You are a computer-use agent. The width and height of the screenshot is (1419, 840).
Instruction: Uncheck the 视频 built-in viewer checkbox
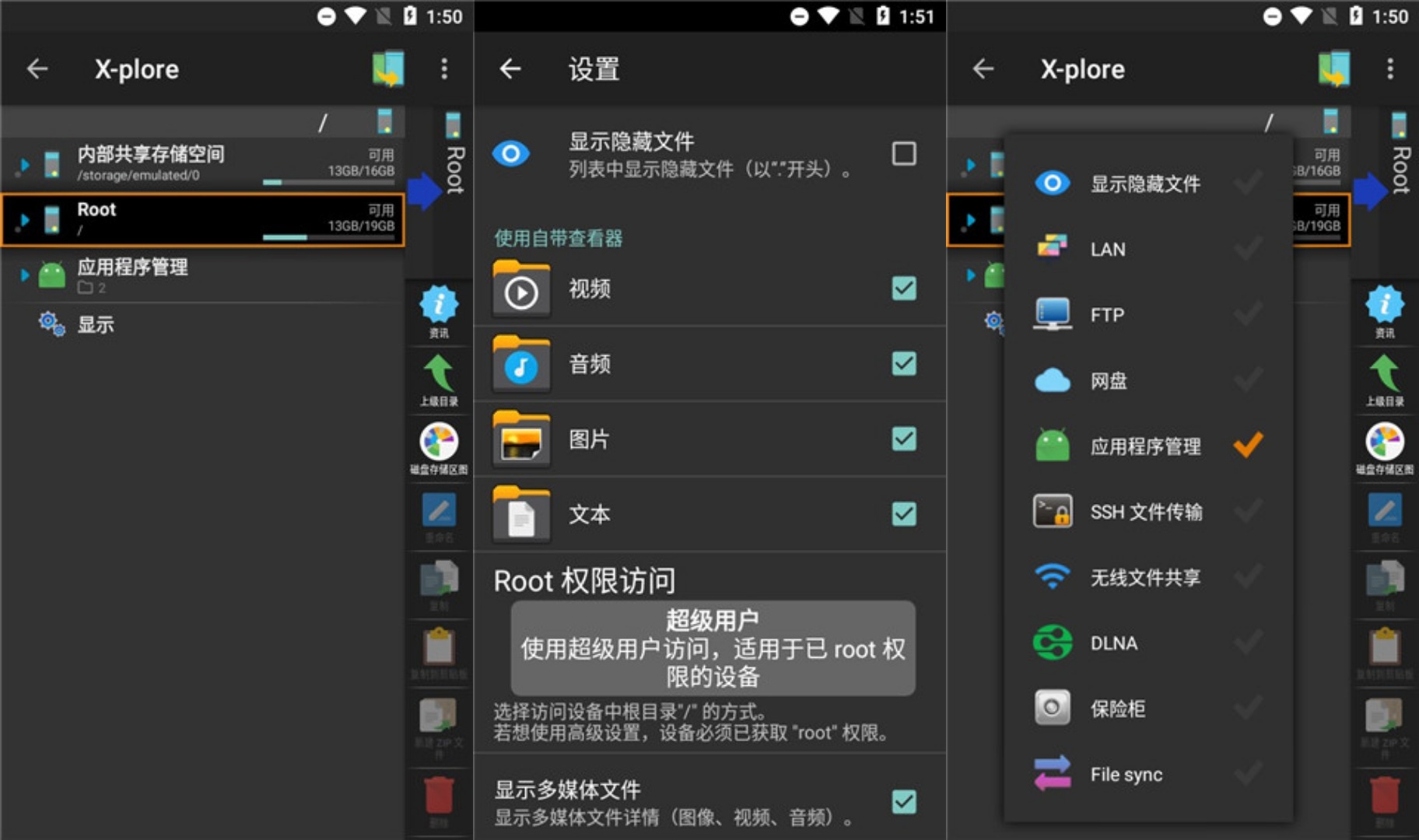903,289
